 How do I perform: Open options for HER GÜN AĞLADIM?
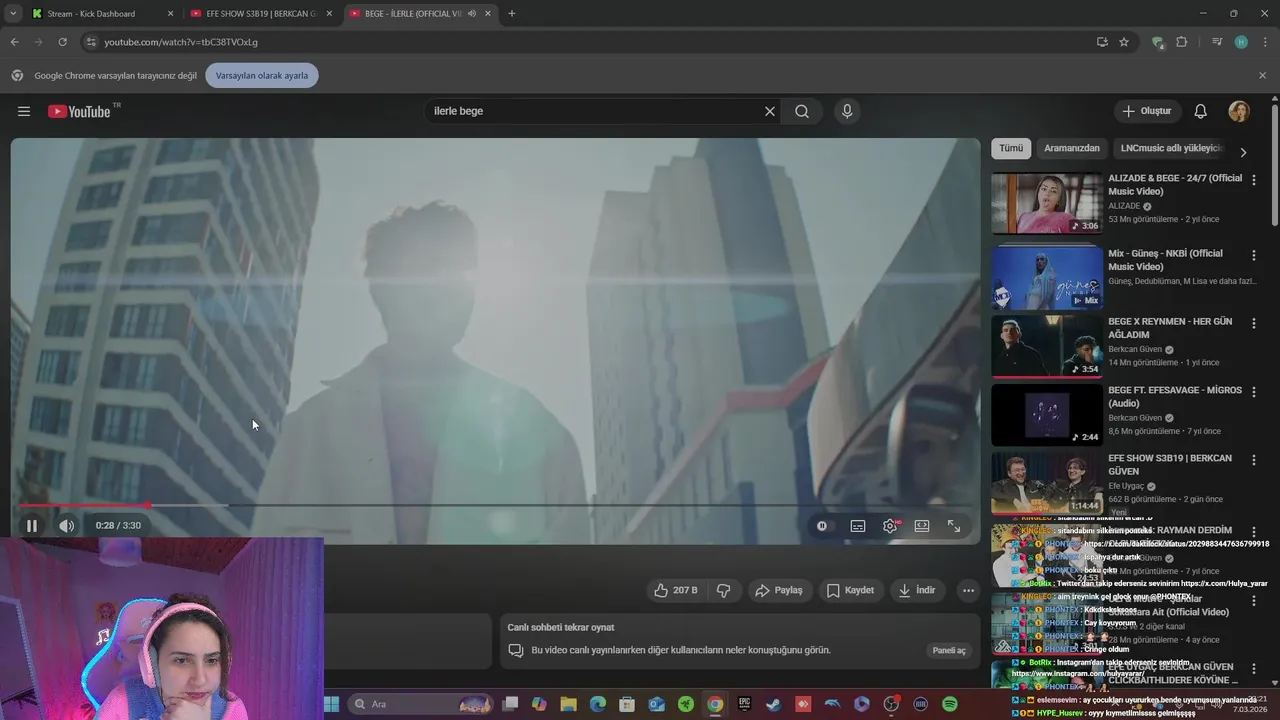[1254, 323]
